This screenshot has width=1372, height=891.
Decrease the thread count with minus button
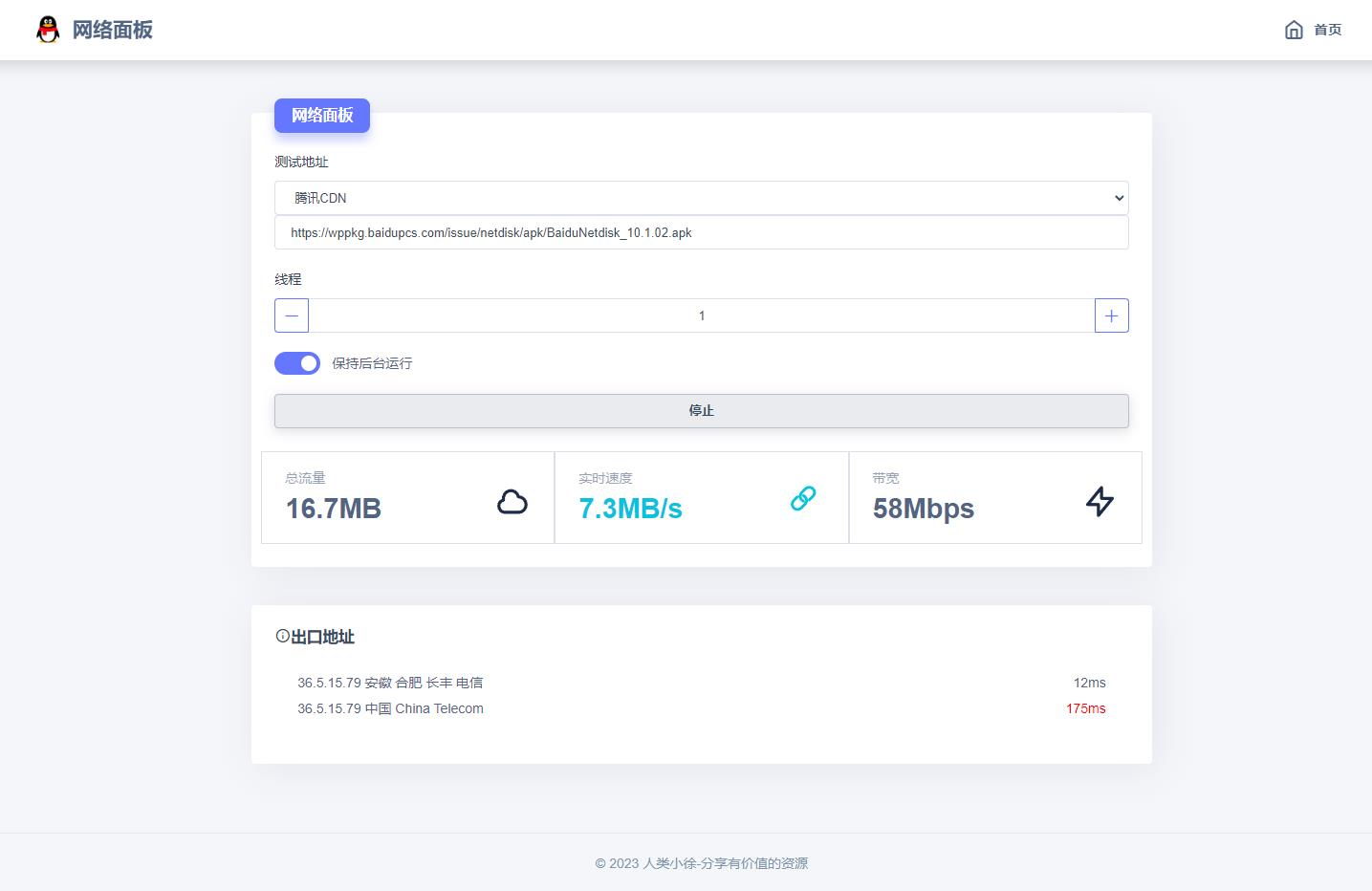(292, 315)
